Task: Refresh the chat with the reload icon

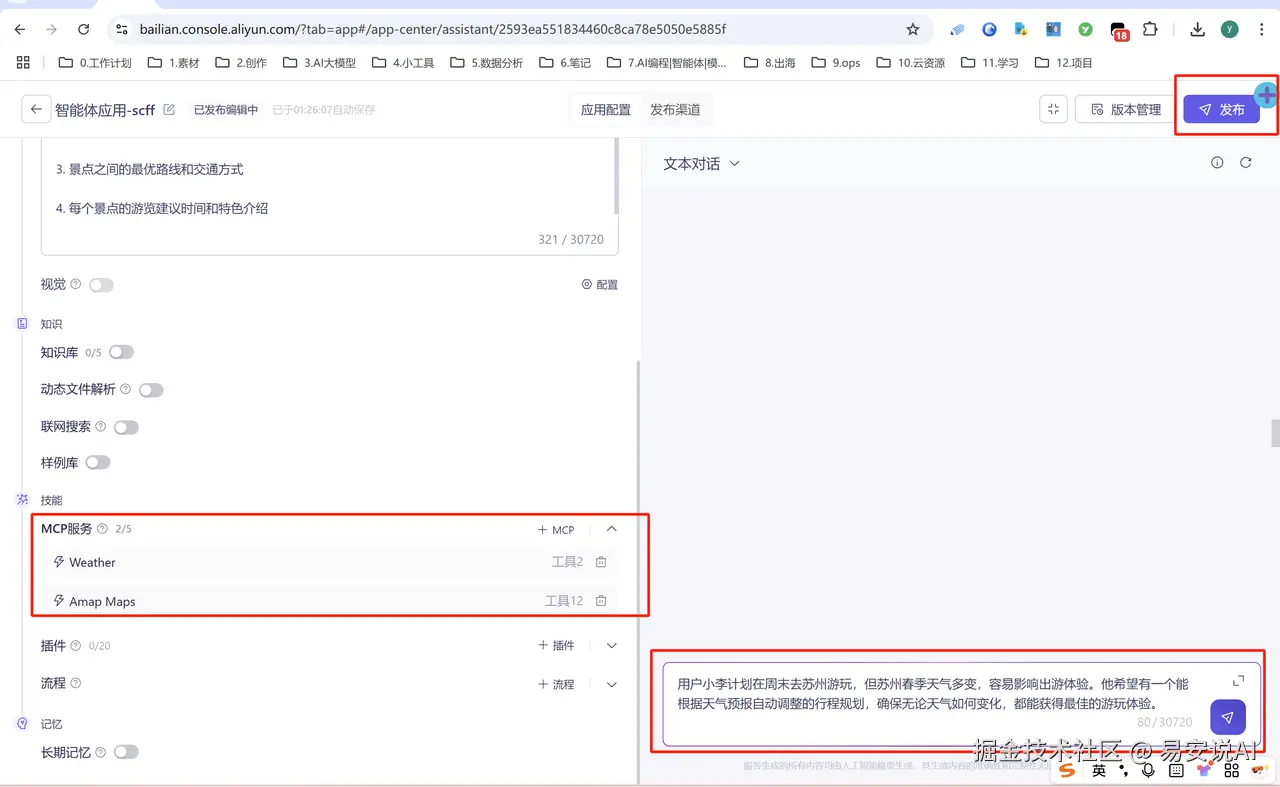Action: 1246,162
